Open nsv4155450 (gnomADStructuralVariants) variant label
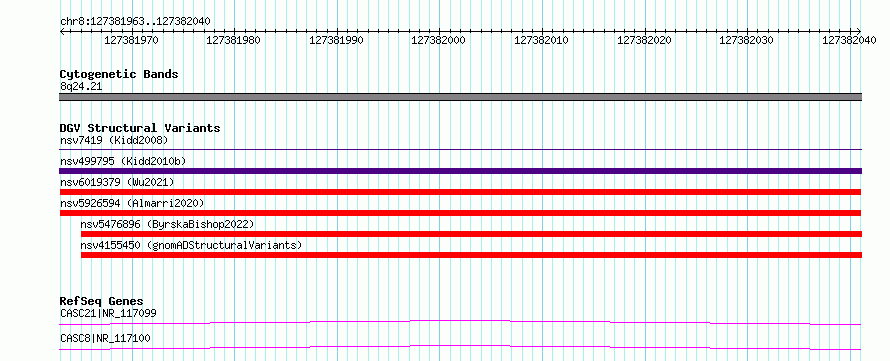Image resolution: width=890 pixels, height=361 pixels. (191, 245)
